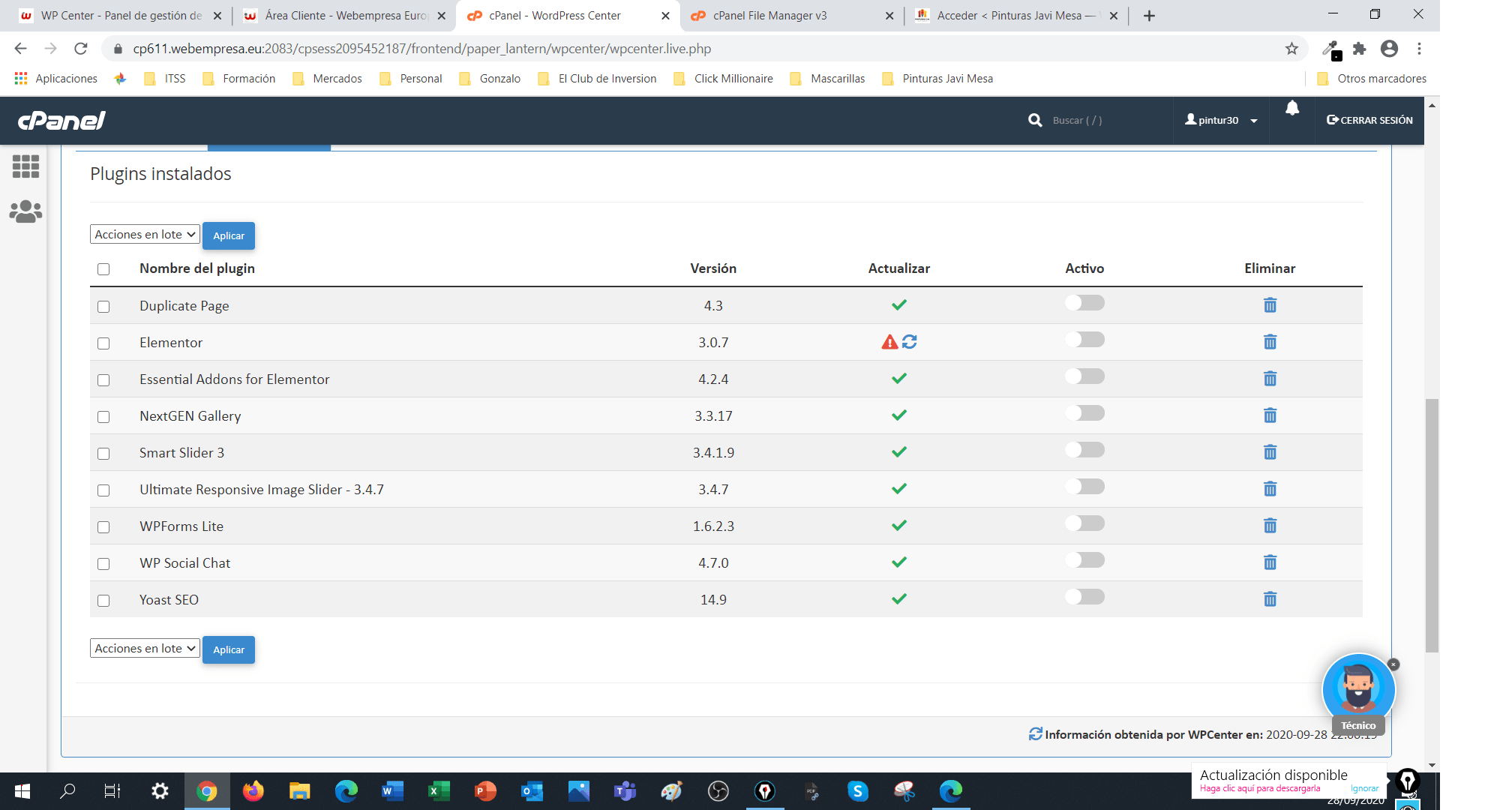Click the red warning icon for Elementor
1512x810 pixels.
tap(889, 342)
